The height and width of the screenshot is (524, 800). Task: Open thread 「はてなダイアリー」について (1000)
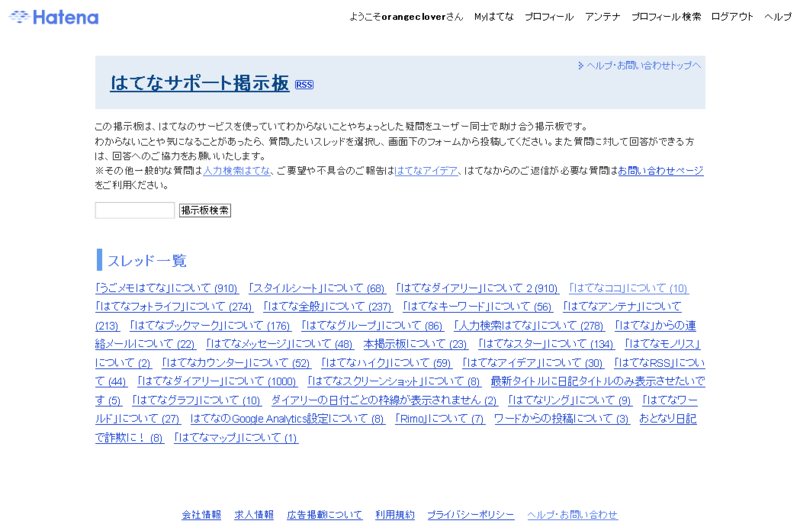click(217, 382)
